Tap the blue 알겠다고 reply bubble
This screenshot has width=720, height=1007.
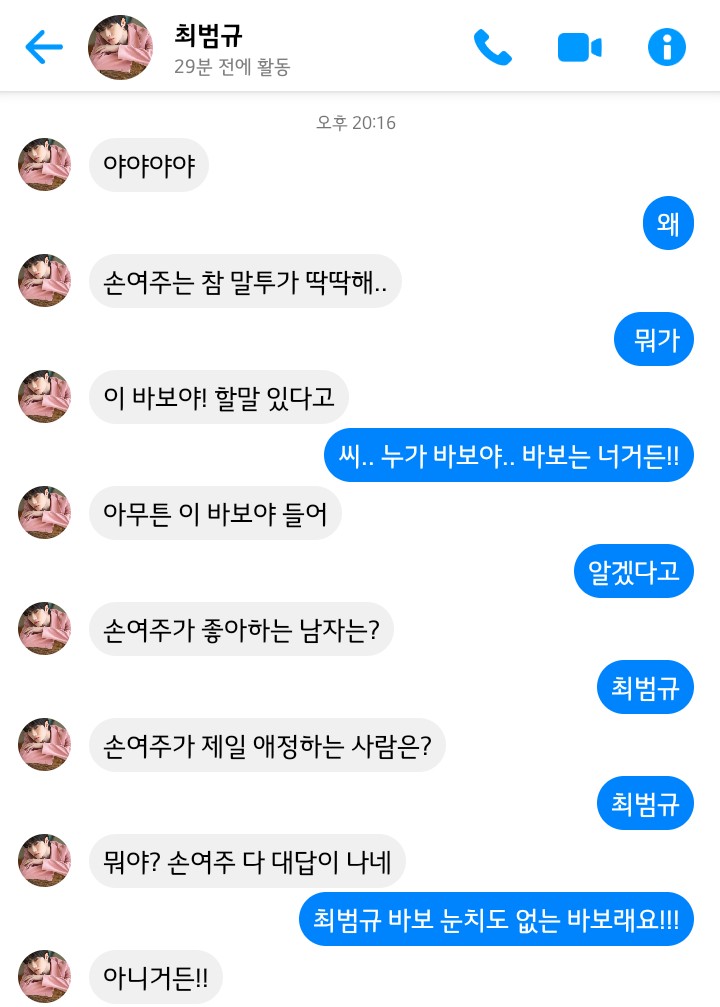[x=634, y=571]
